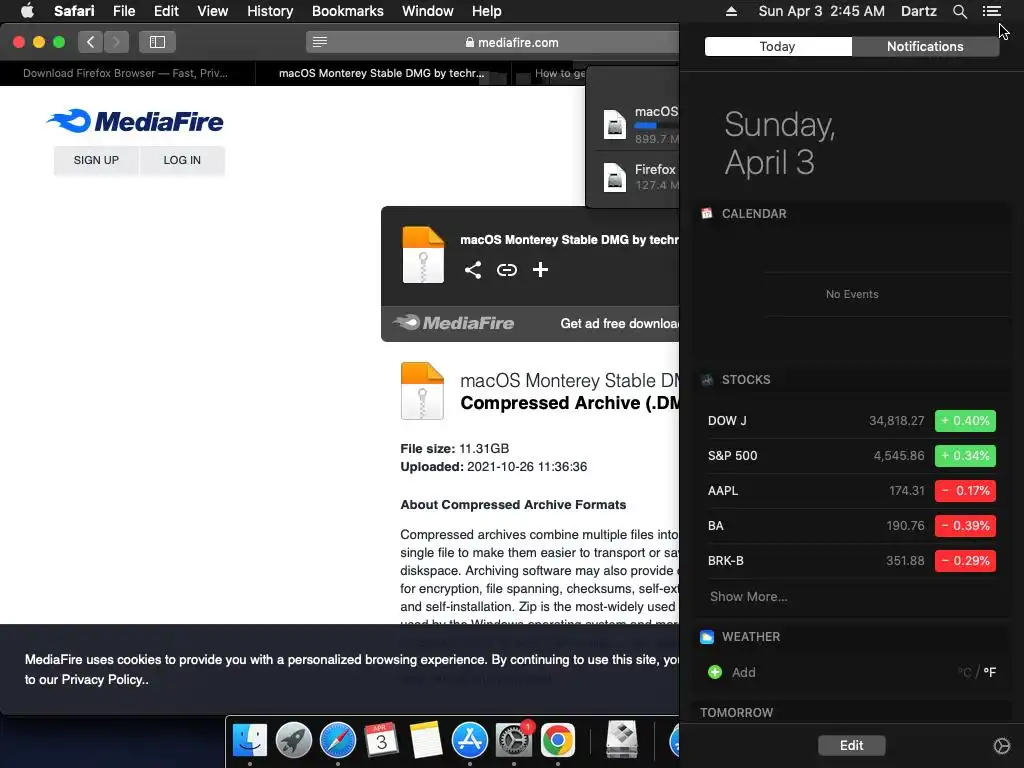
Task: Open the Edit menu
Action: (166, 11)
